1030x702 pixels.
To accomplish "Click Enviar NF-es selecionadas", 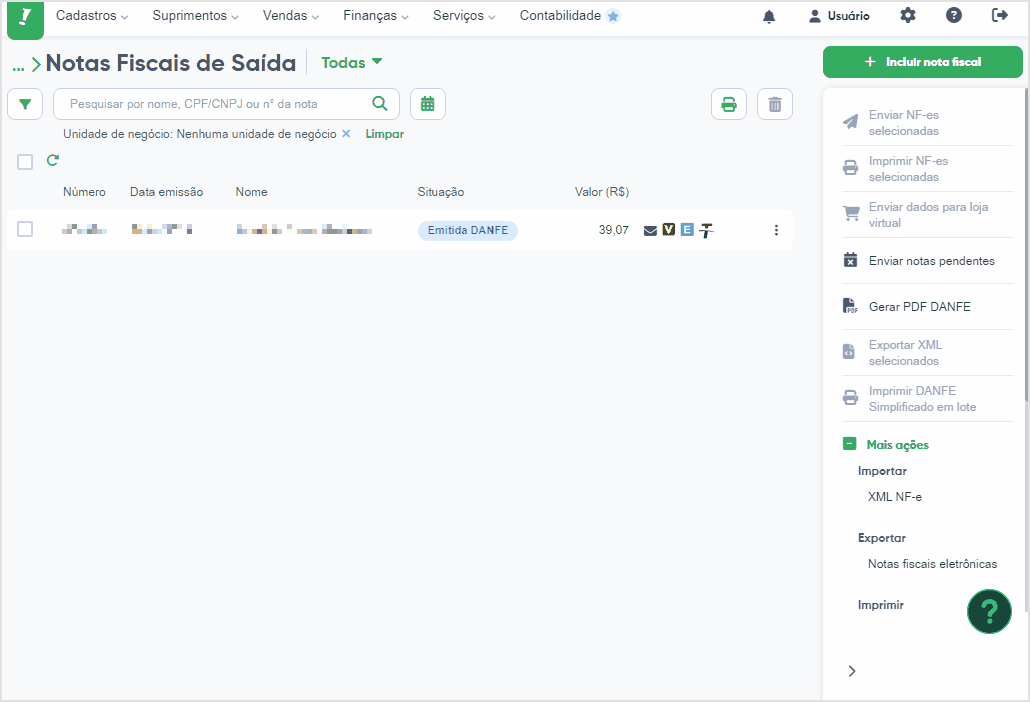I will click(927, 123).
